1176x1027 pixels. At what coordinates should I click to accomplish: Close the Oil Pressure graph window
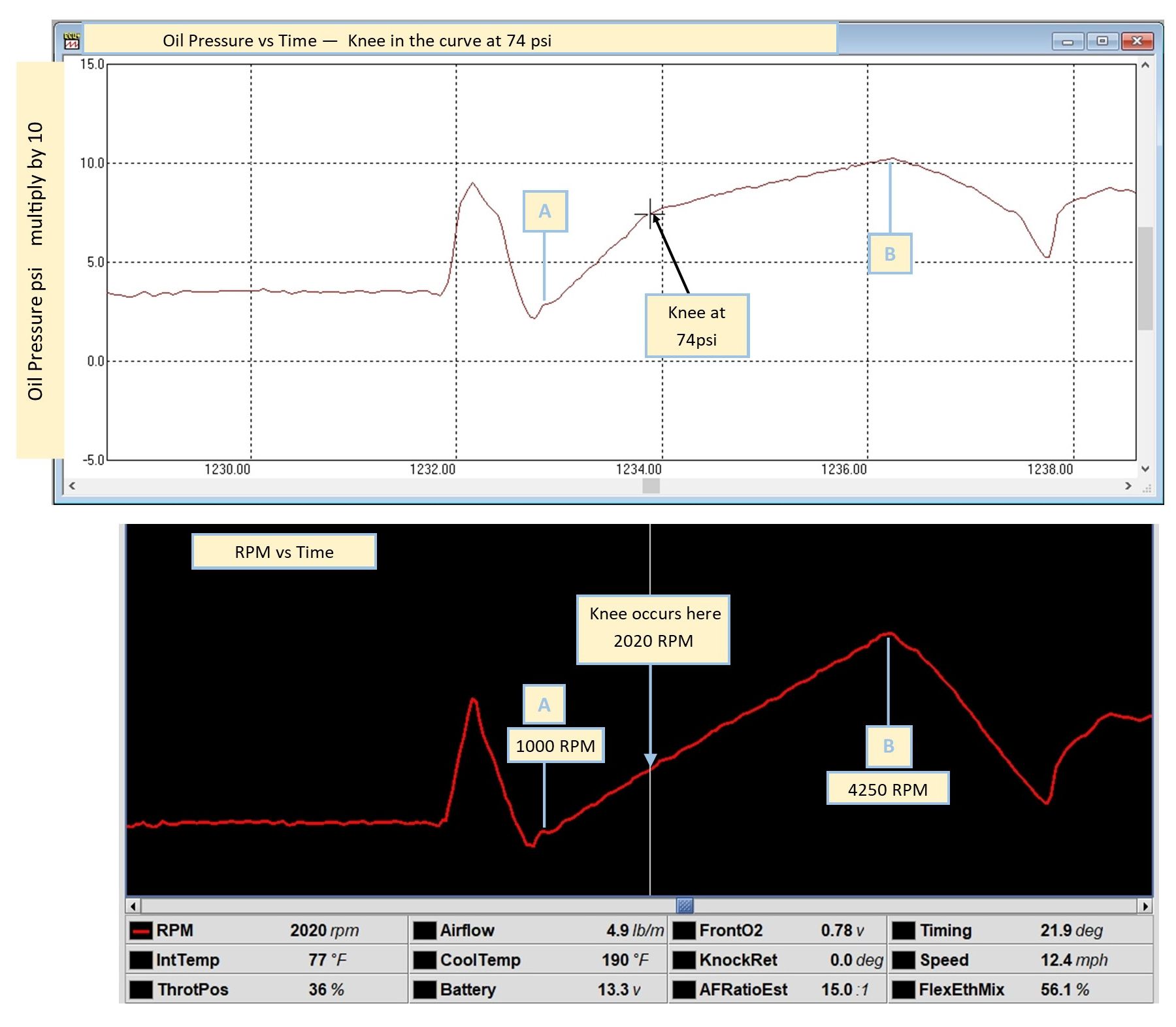tap(1137, 41)
